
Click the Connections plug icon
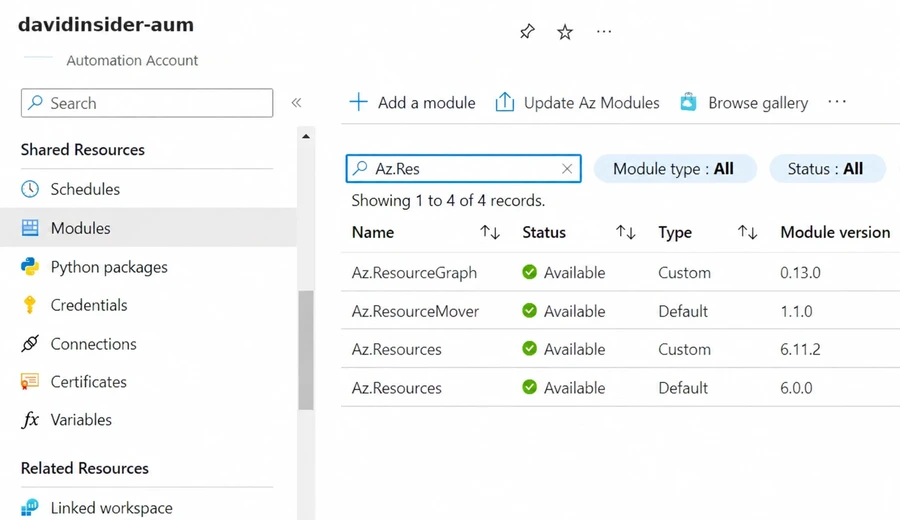pyautogui.click(x=30, y=343)
